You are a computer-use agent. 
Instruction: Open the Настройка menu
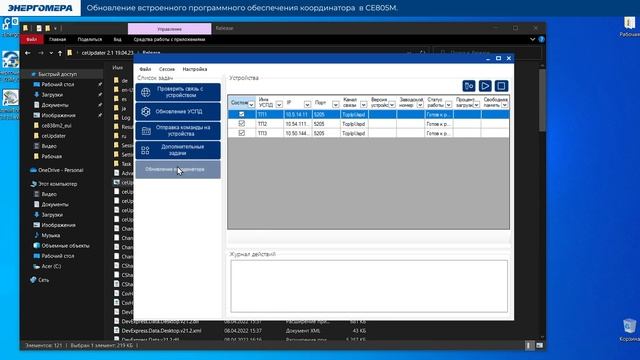tap(195, 69)
